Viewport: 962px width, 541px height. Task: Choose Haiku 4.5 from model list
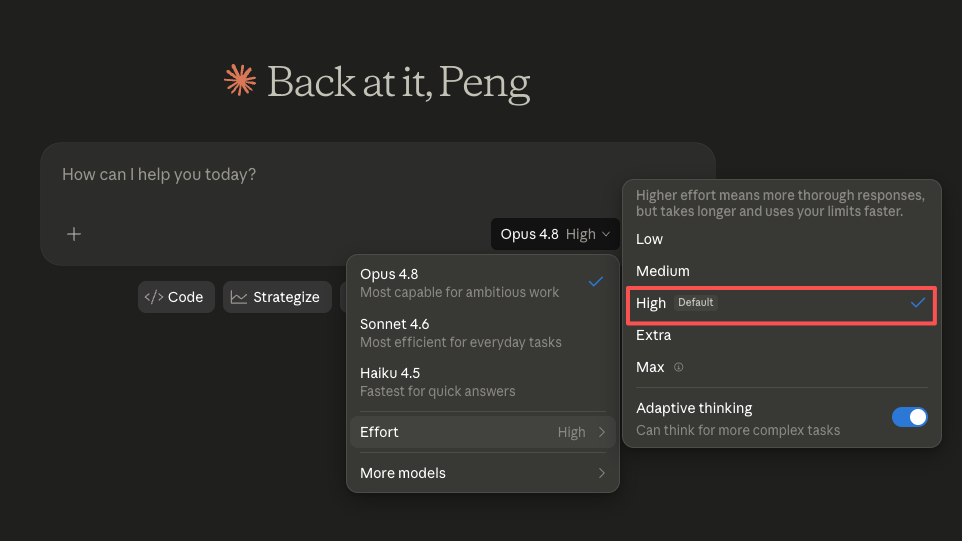pos(483,382)
